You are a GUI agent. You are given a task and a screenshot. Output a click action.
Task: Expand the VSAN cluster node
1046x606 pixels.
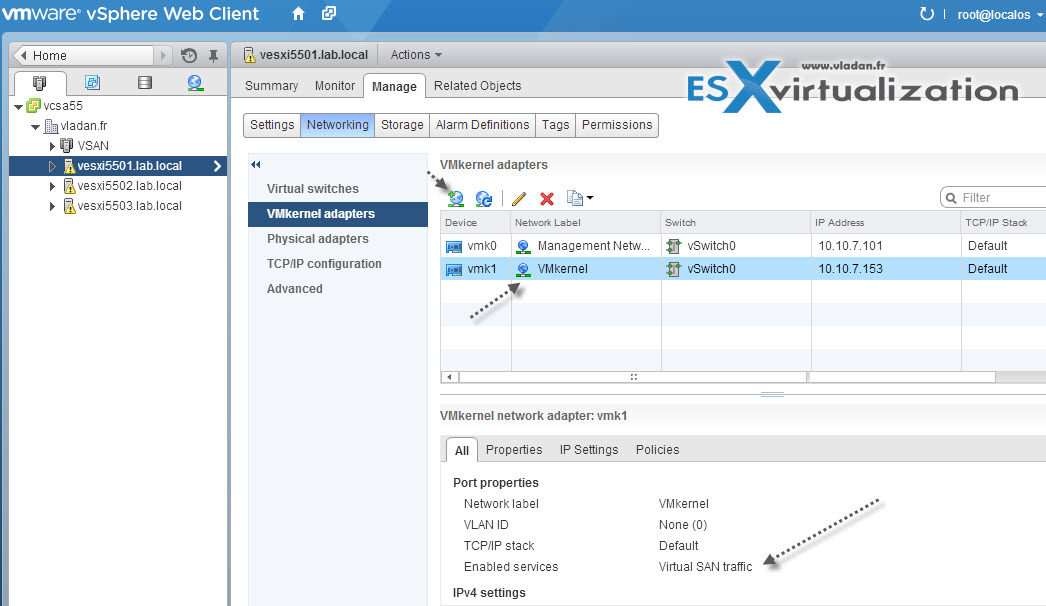[52, 145]
